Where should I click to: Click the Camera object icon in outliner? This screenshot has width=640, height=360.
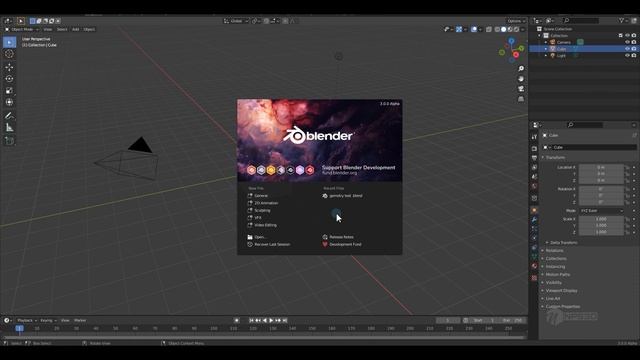552,42
